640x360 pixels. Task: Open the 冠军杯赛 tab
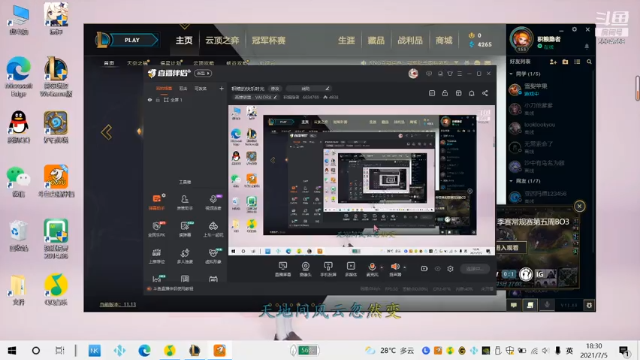[268, 40]
